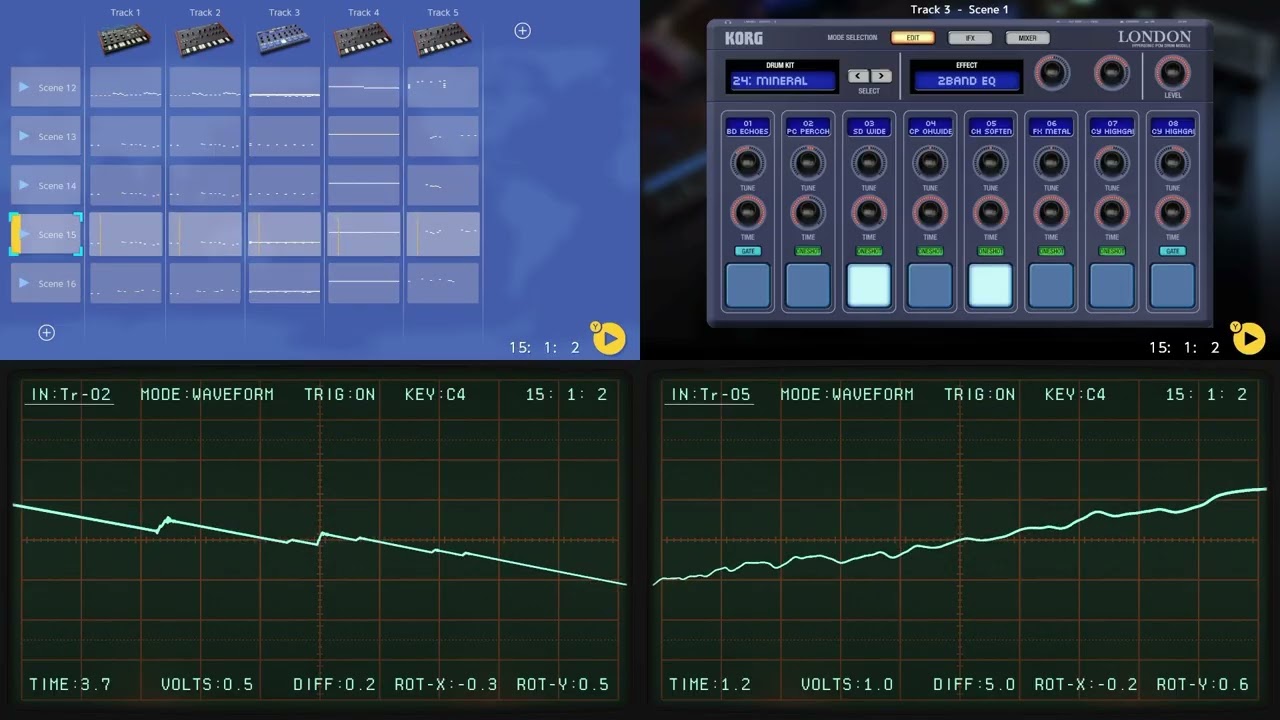Switch to MIXER mode

1028,38
